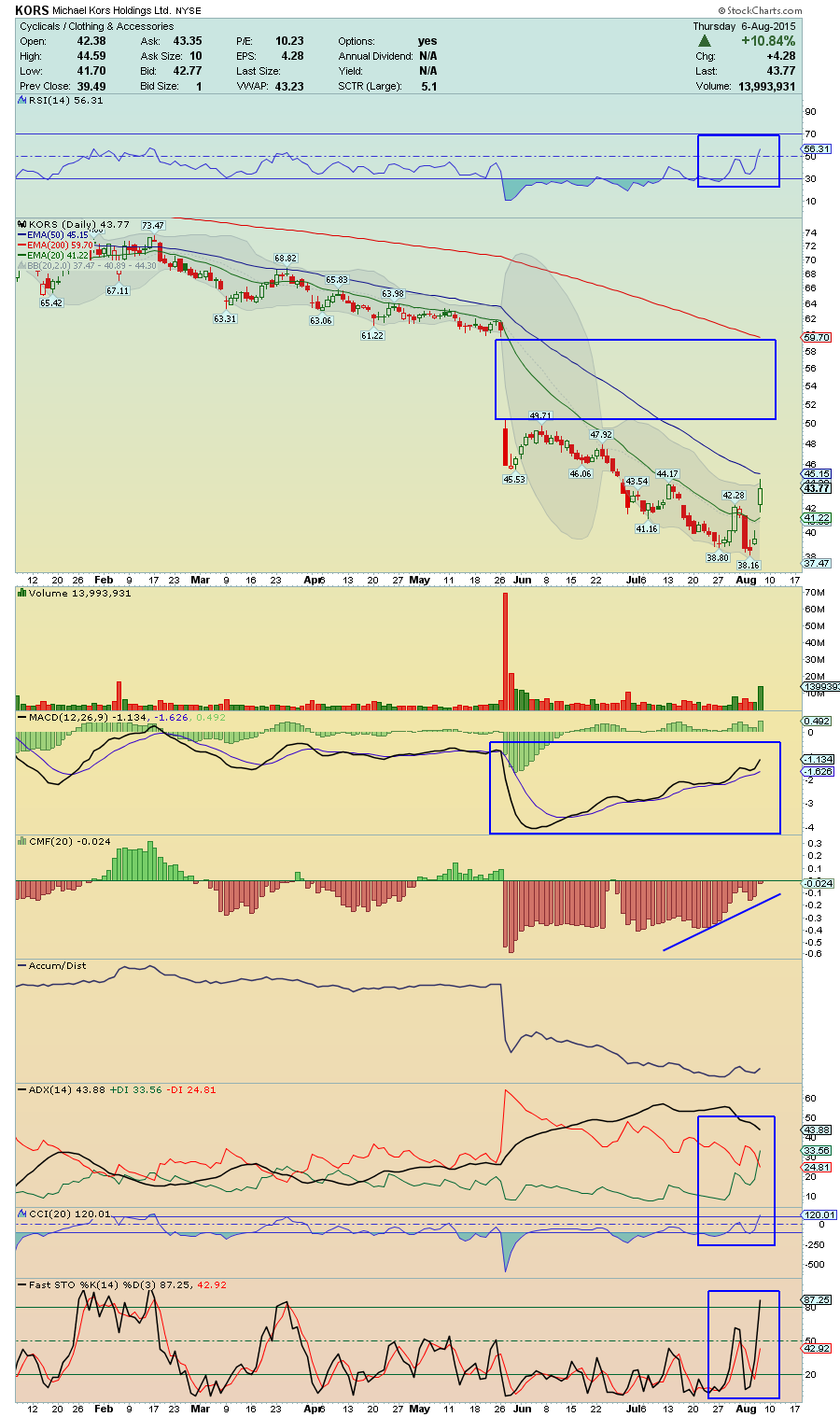Click the 68.82 price label
The image size is (840, 1417).
pyautogui.click(x=285, y=258)
